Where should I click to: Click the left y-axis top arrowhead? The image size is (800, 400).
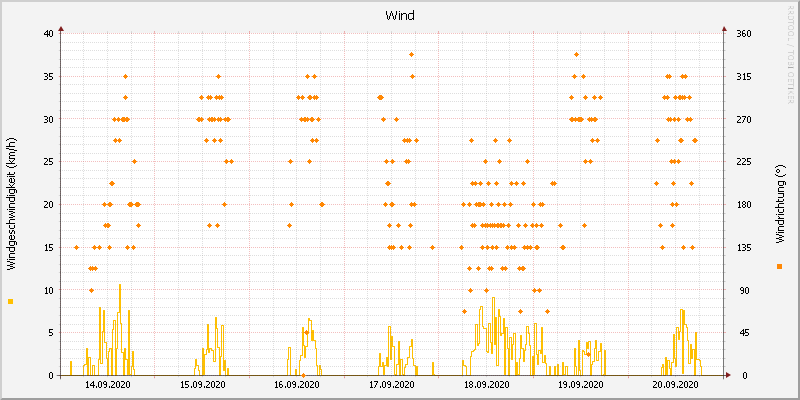pyautogui.click(x=61, y=30)
